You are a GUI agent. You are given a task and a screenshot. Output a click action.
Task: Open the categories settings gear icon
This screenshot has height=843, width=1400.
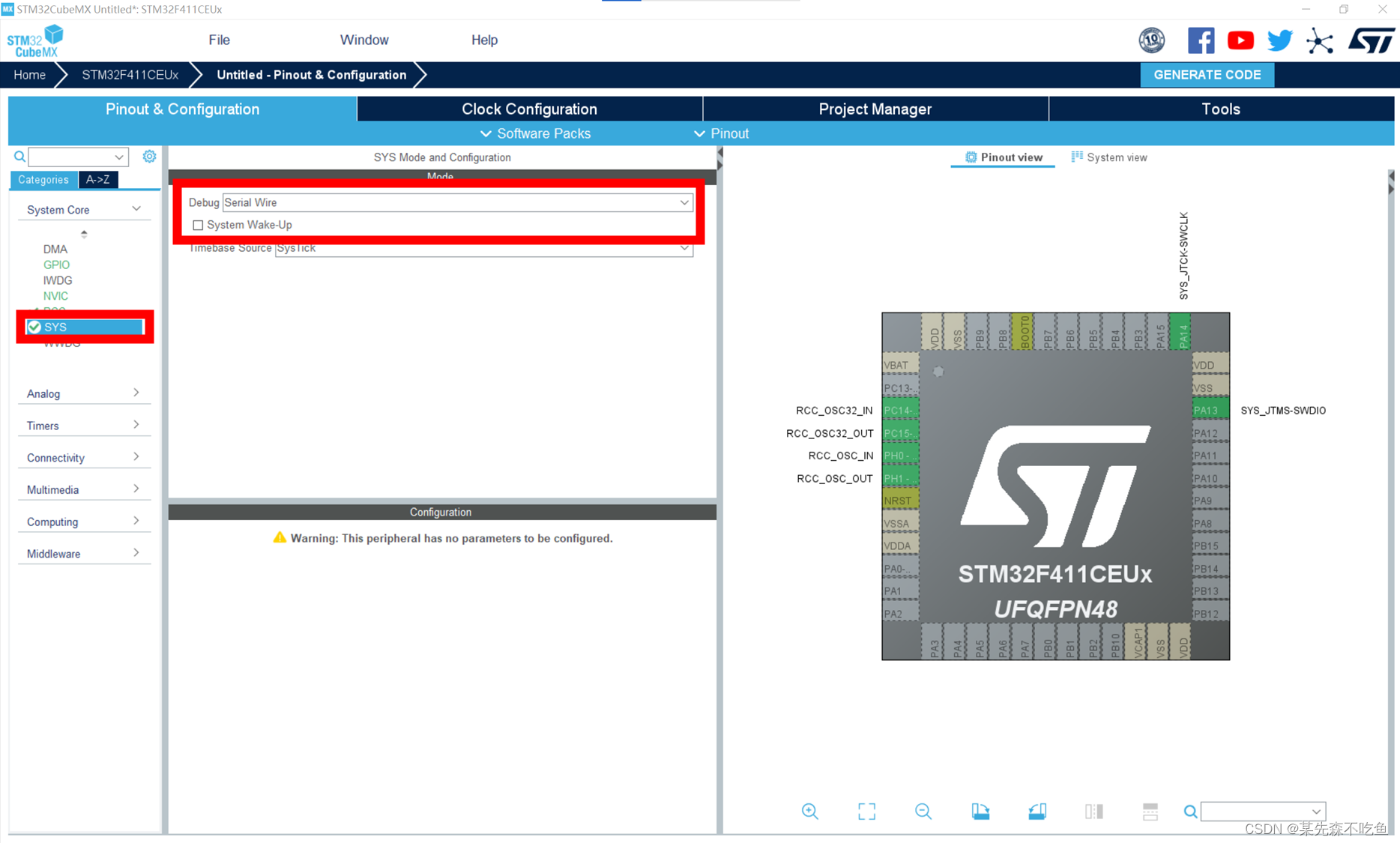(x=149, y=157)
